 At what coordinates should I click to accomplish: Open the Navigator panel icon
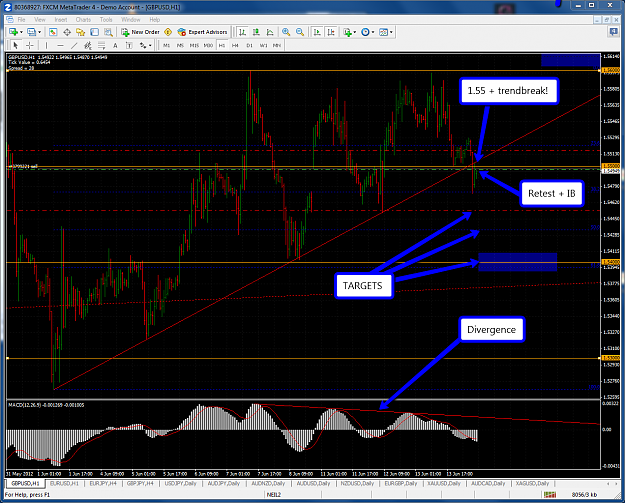(81, 32)
